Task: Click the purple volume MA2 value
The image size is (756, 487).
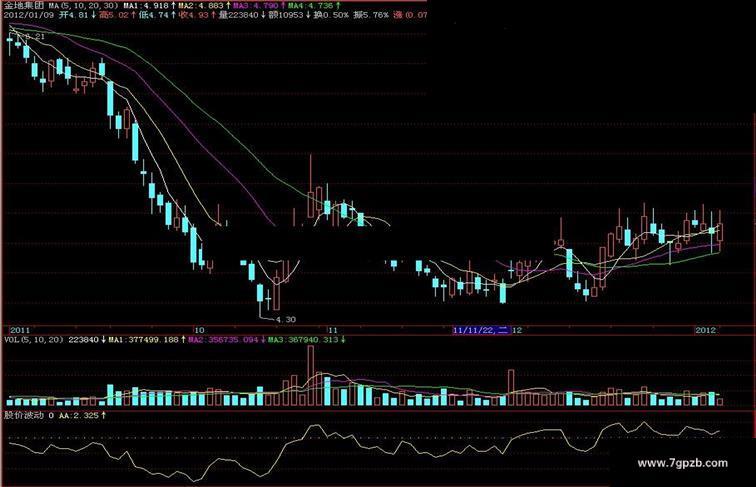Action: pos(223,340)
